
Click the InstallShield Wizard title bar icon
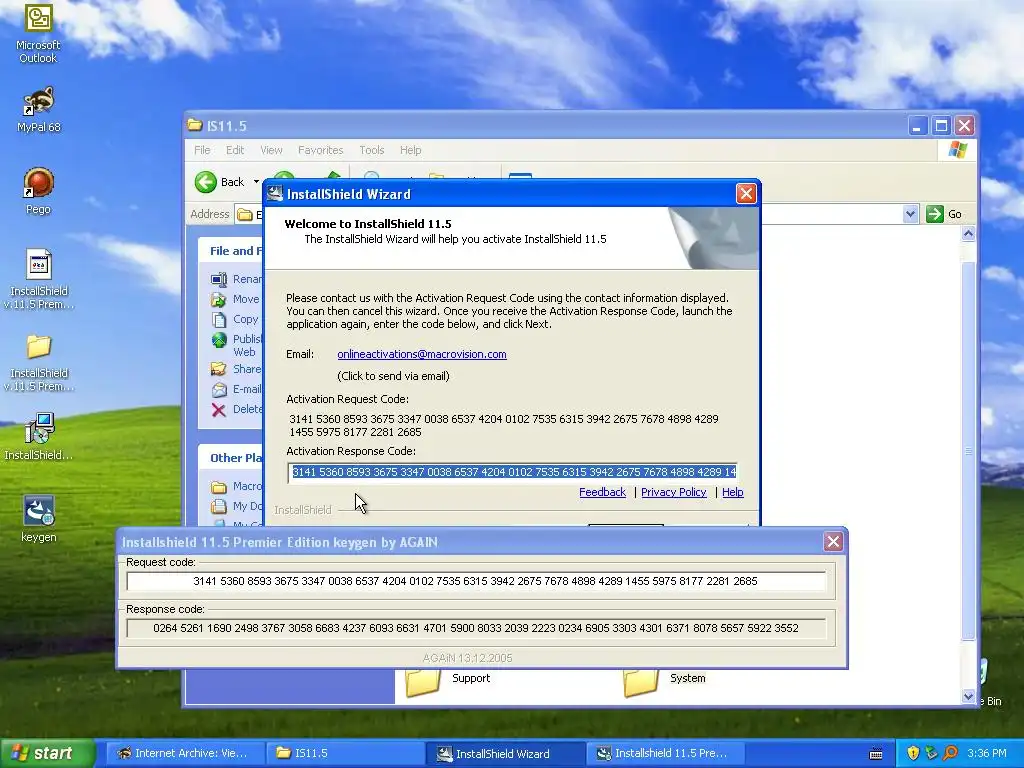275,193
